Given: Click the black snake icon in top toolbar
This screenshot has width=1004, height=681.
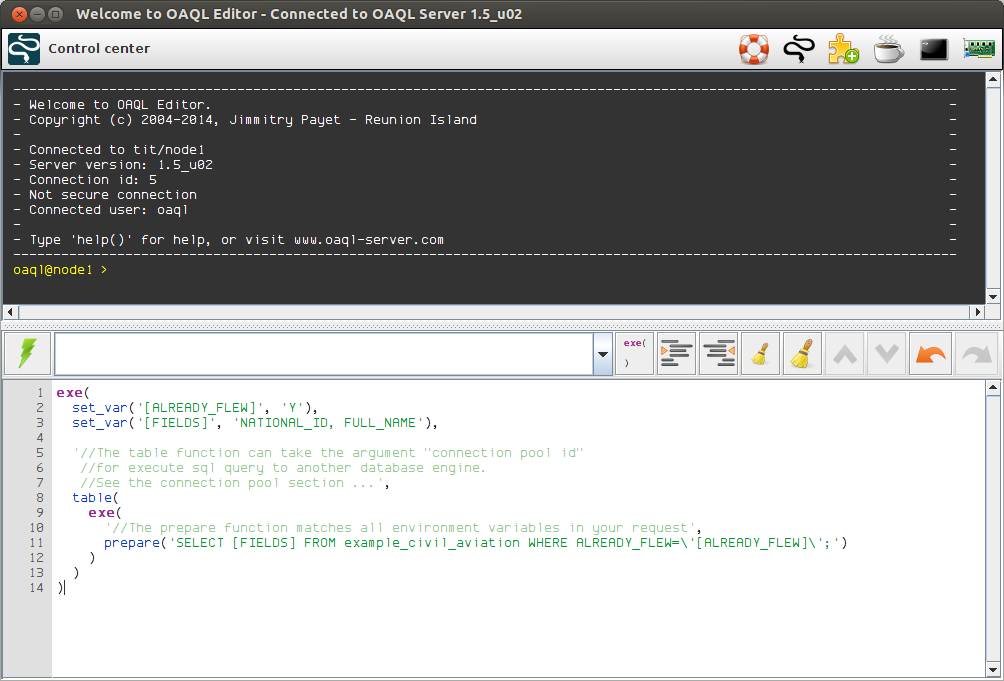Looking at the screenshot, I should point(798,49).
